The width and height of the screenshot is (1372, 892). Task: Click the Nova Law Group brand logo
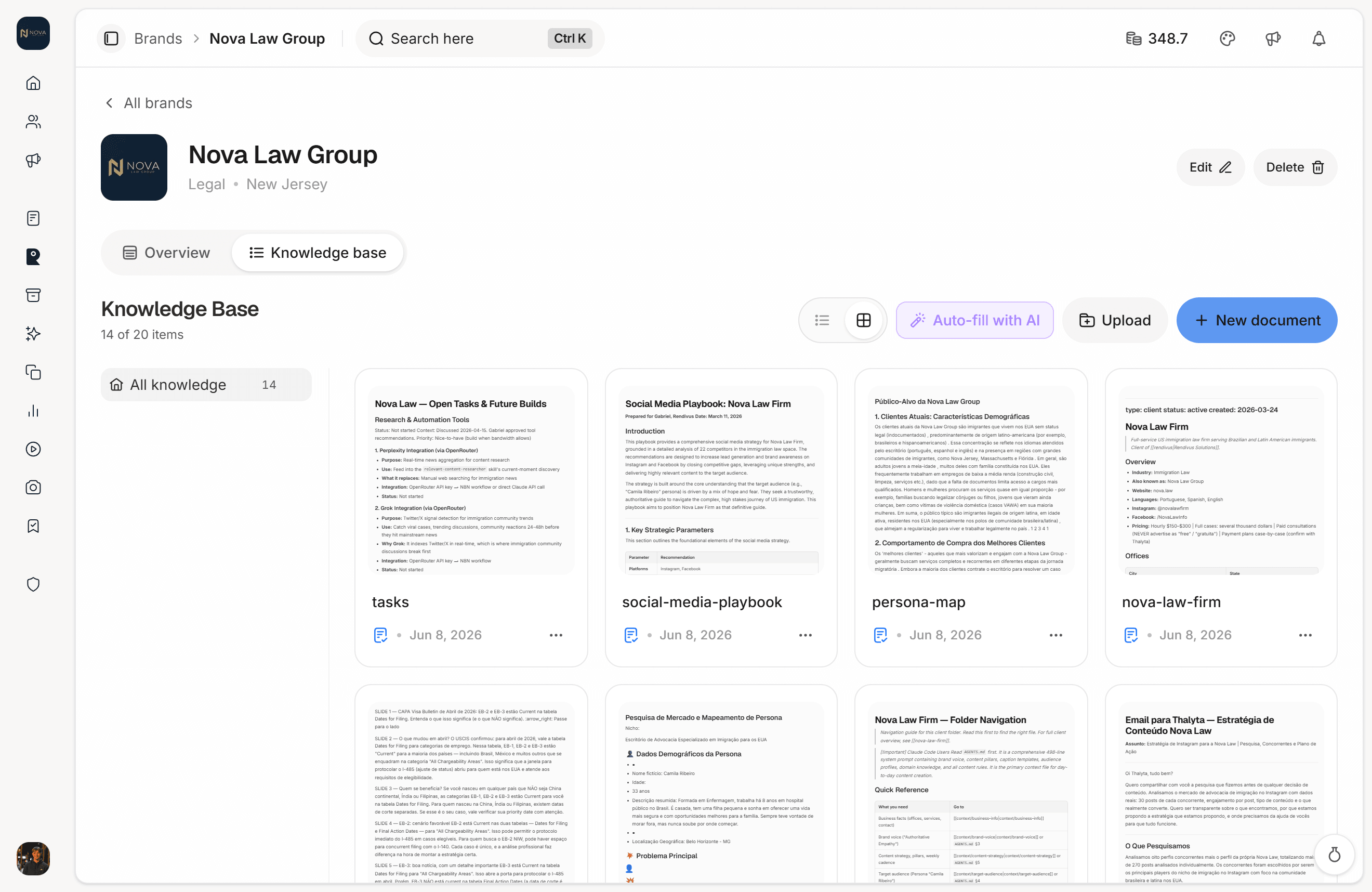(x=134, y=167)
